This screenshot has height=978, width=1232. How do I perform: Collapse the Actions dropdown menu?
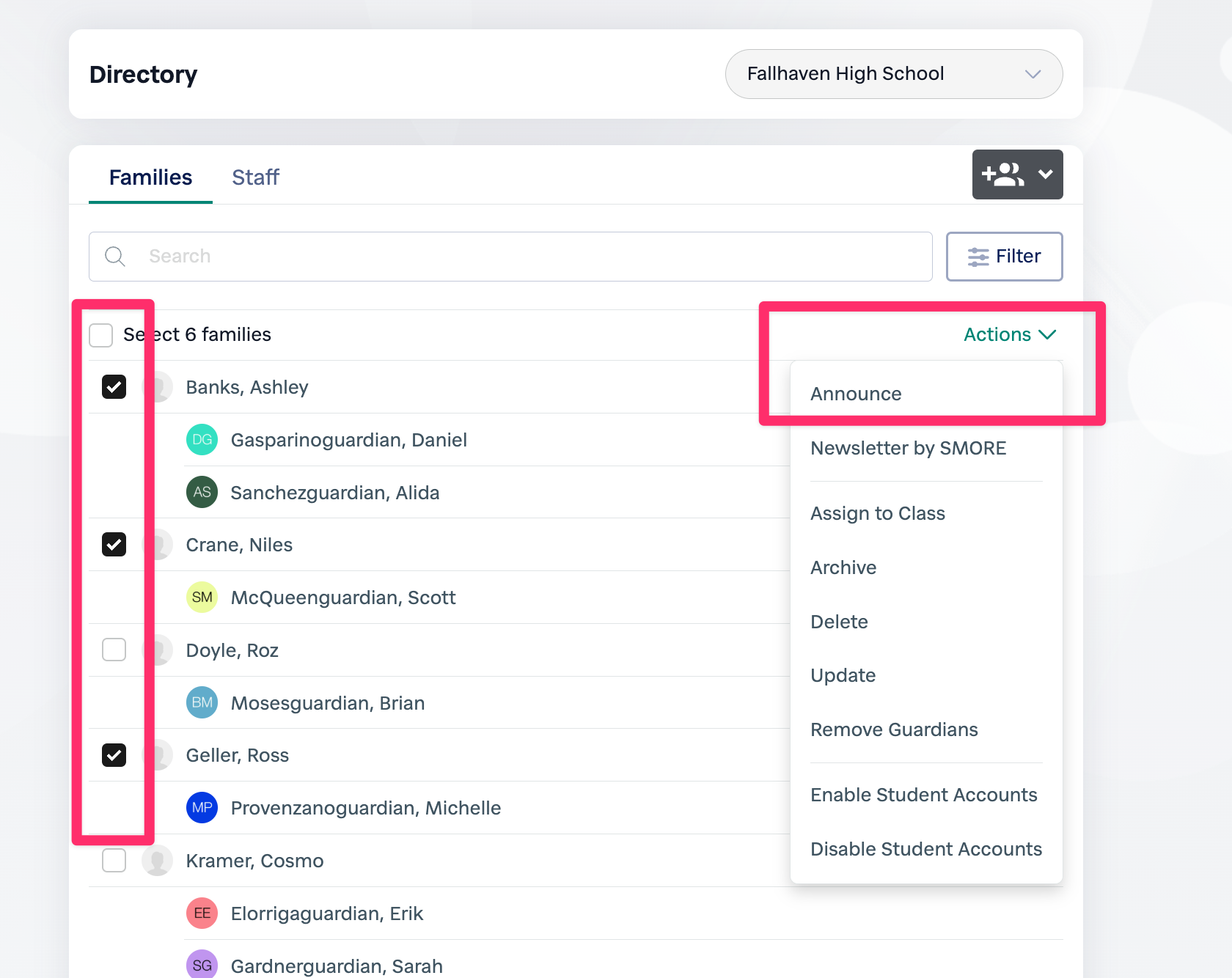coord(1009,335)
